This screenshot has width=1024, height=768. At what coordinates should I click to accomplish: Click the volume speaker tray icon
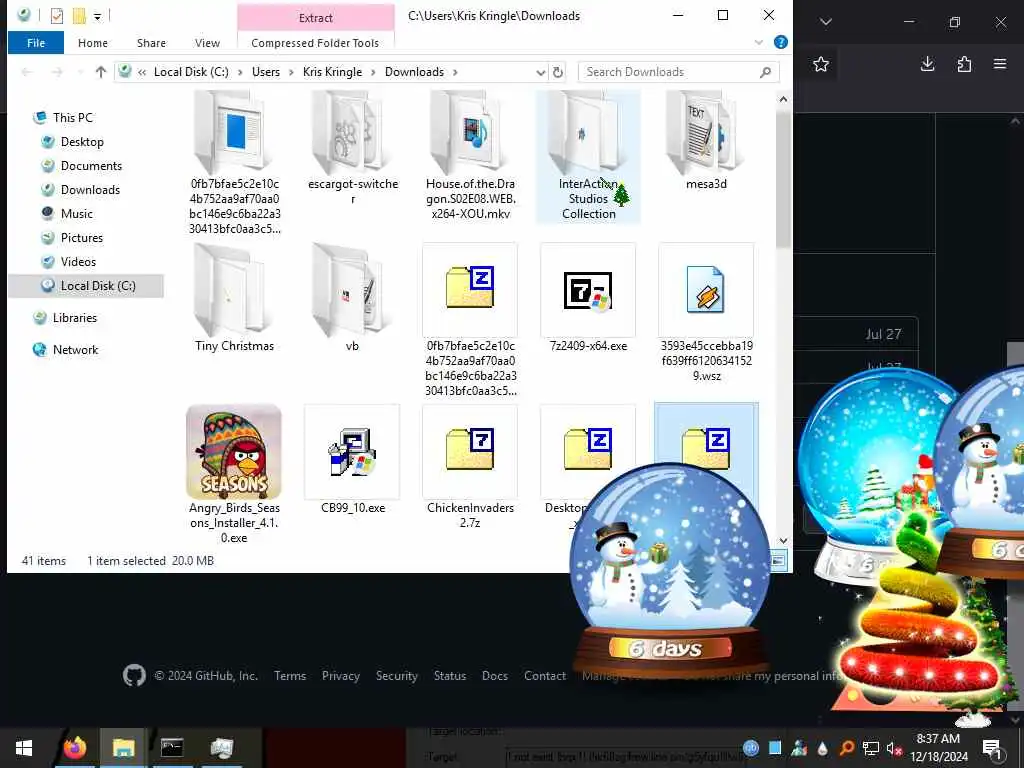pyautogui.click(x=894, y=748)
